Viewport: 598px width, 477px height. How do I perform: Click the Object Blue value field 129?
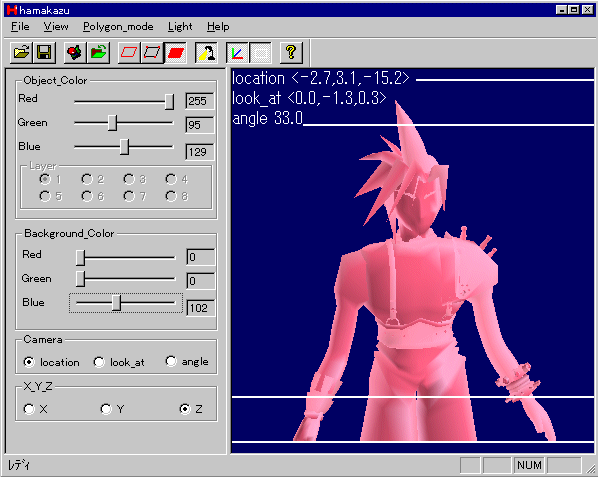tap(199, 152)
